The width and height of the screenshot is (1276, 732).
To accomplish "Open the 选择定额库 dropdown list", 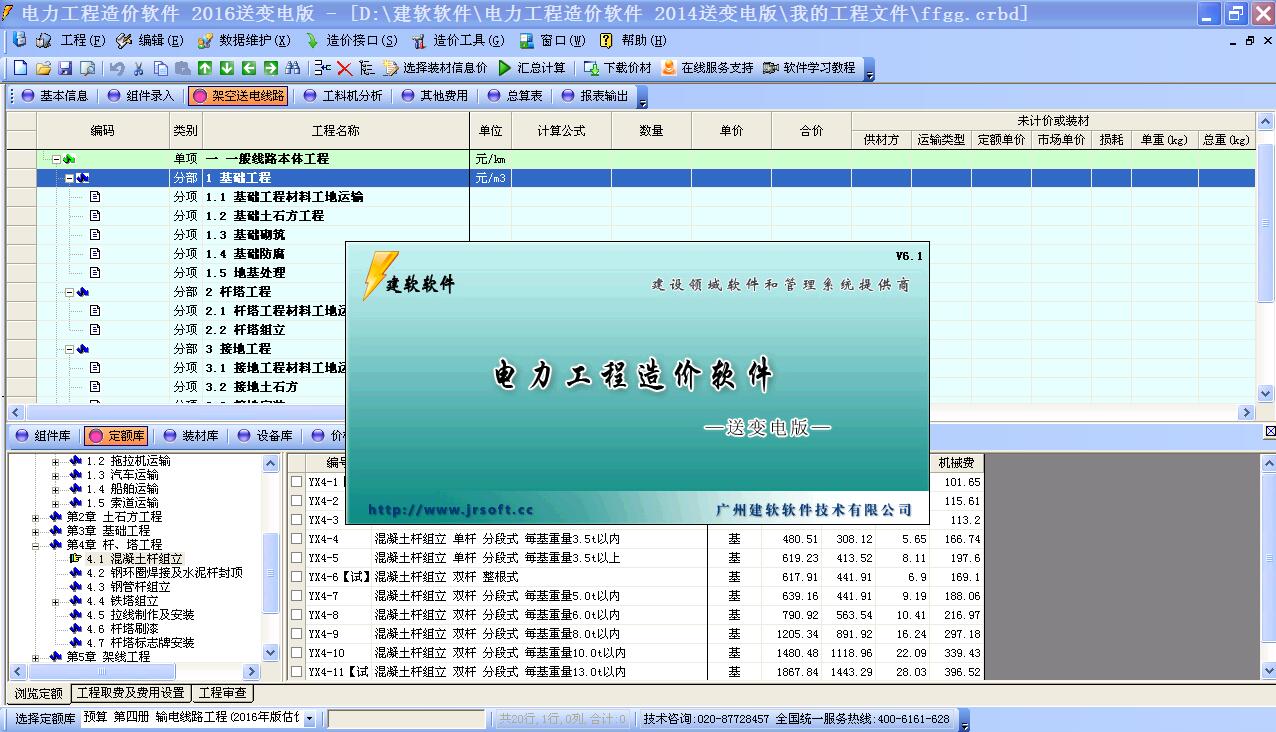I will (311, 716).
